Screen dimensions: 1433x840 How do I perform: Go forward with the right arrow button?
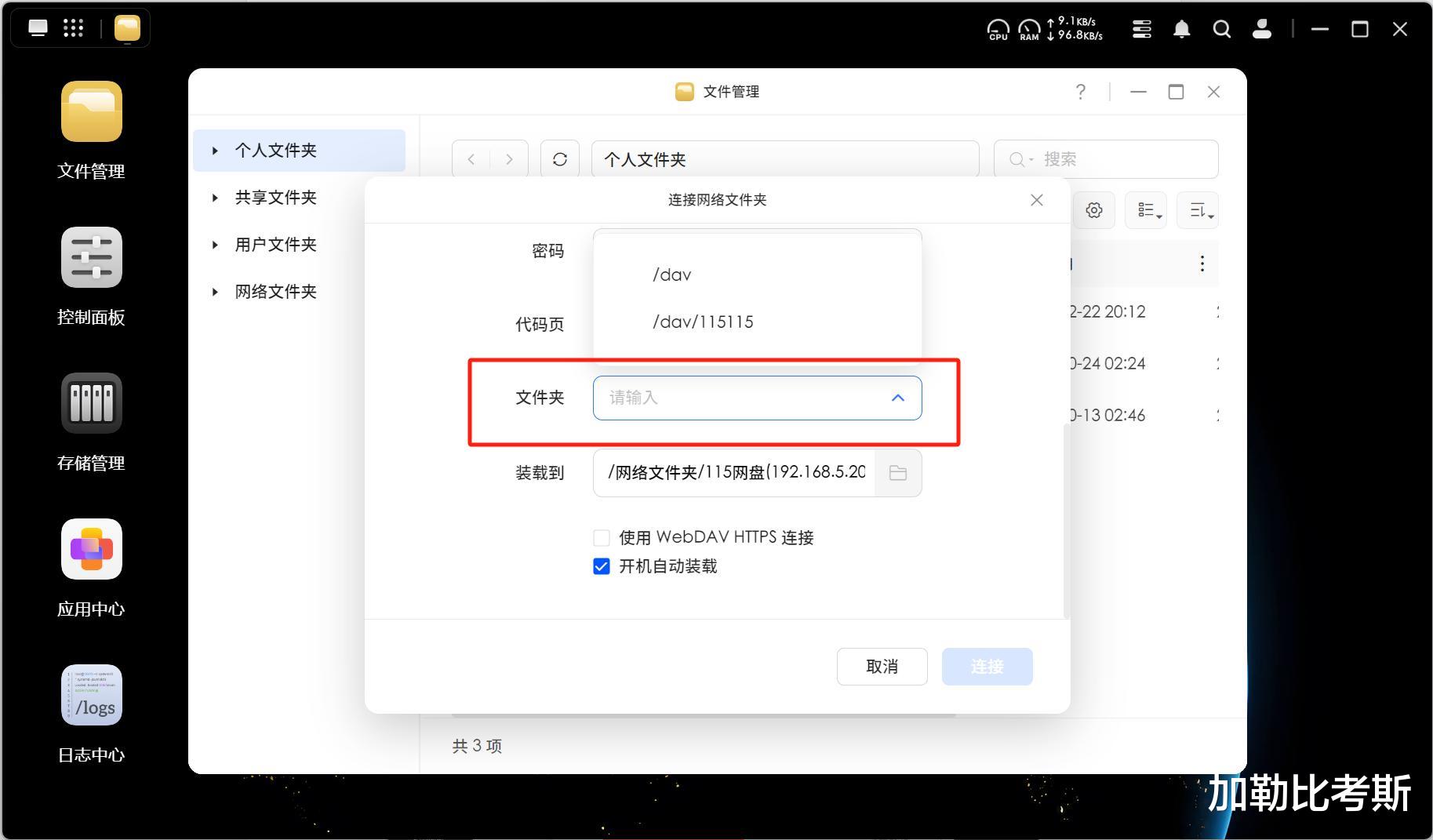509,159
